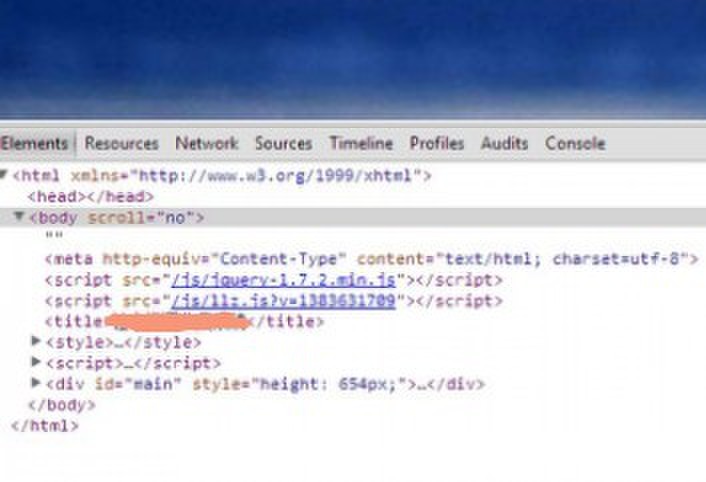Select the head element node
The height and width of the screenshot is (482, 706).
click(91, 197)
